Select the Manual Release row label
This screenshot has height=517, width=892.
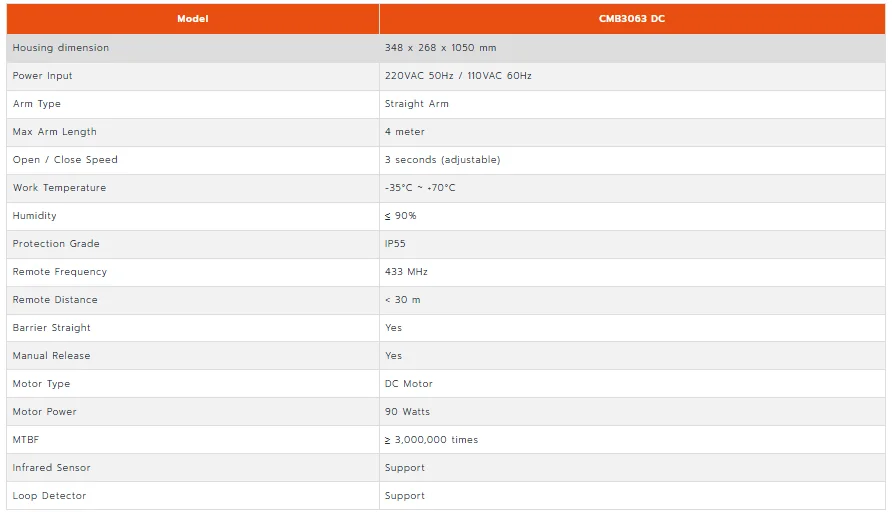click(51, 355)
